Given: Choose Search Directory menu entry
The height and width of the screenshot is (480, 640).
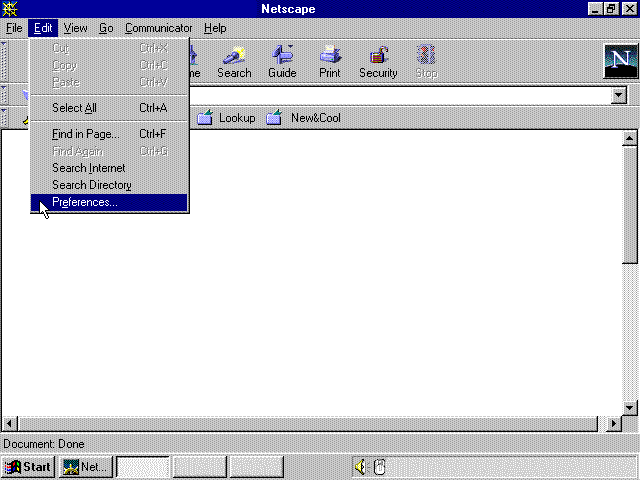Looking at the screenshot, I should click(x=109, y=185).
